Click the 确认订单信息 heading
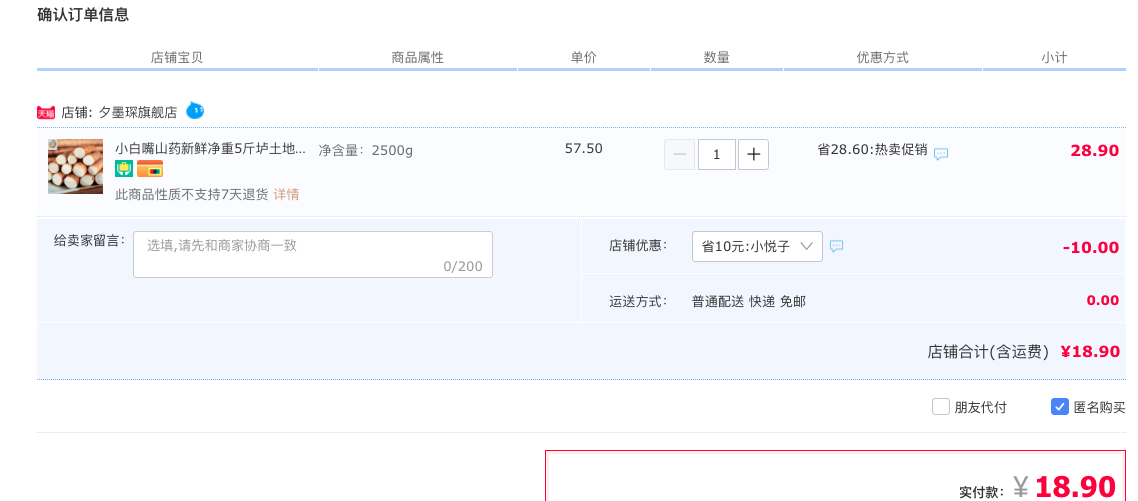The height and width of the screenshot is (501, 1138). [x=83, y=15]
